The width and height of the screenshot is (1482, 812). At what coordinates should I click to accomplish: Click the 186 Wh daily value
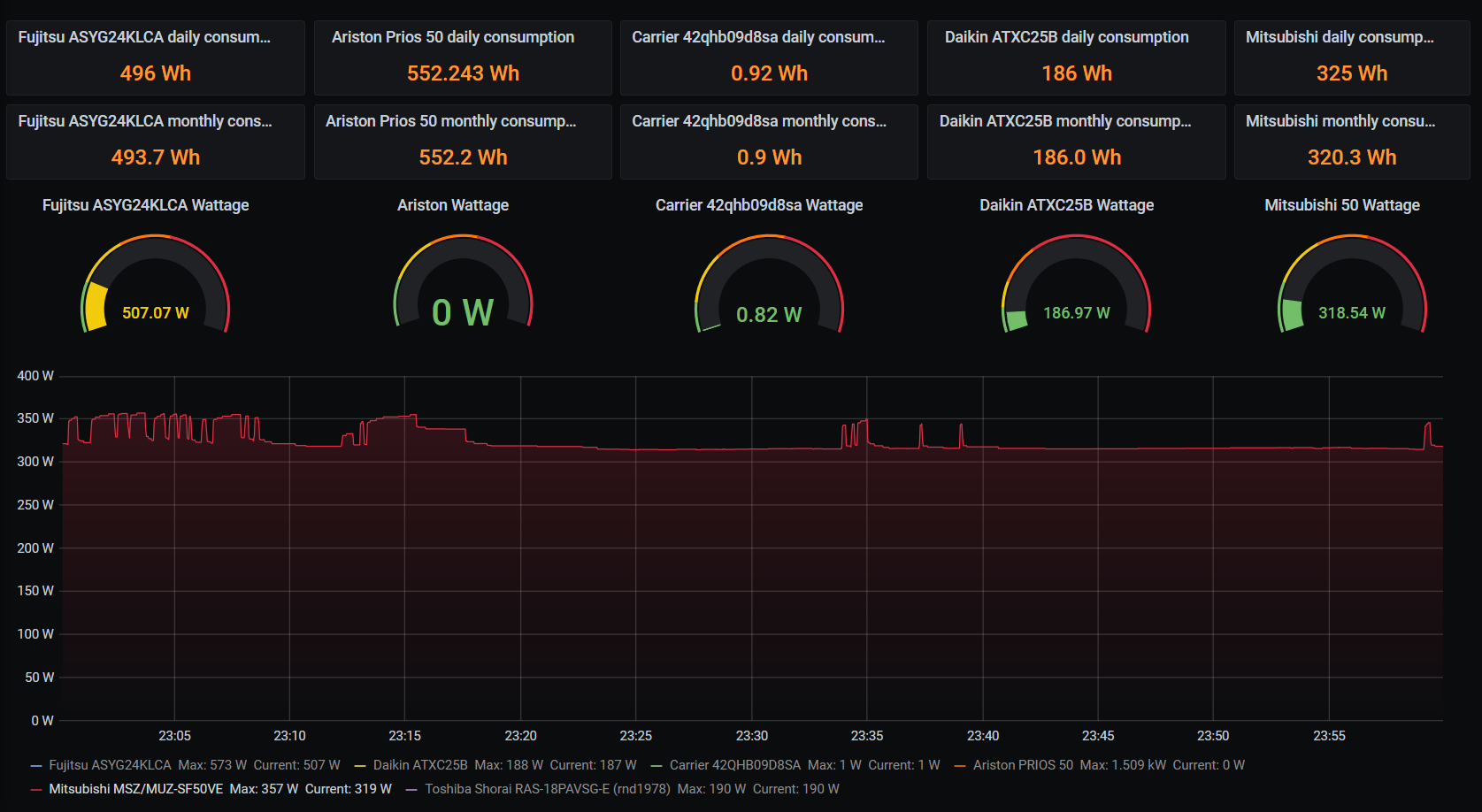tap(1077, 73)
